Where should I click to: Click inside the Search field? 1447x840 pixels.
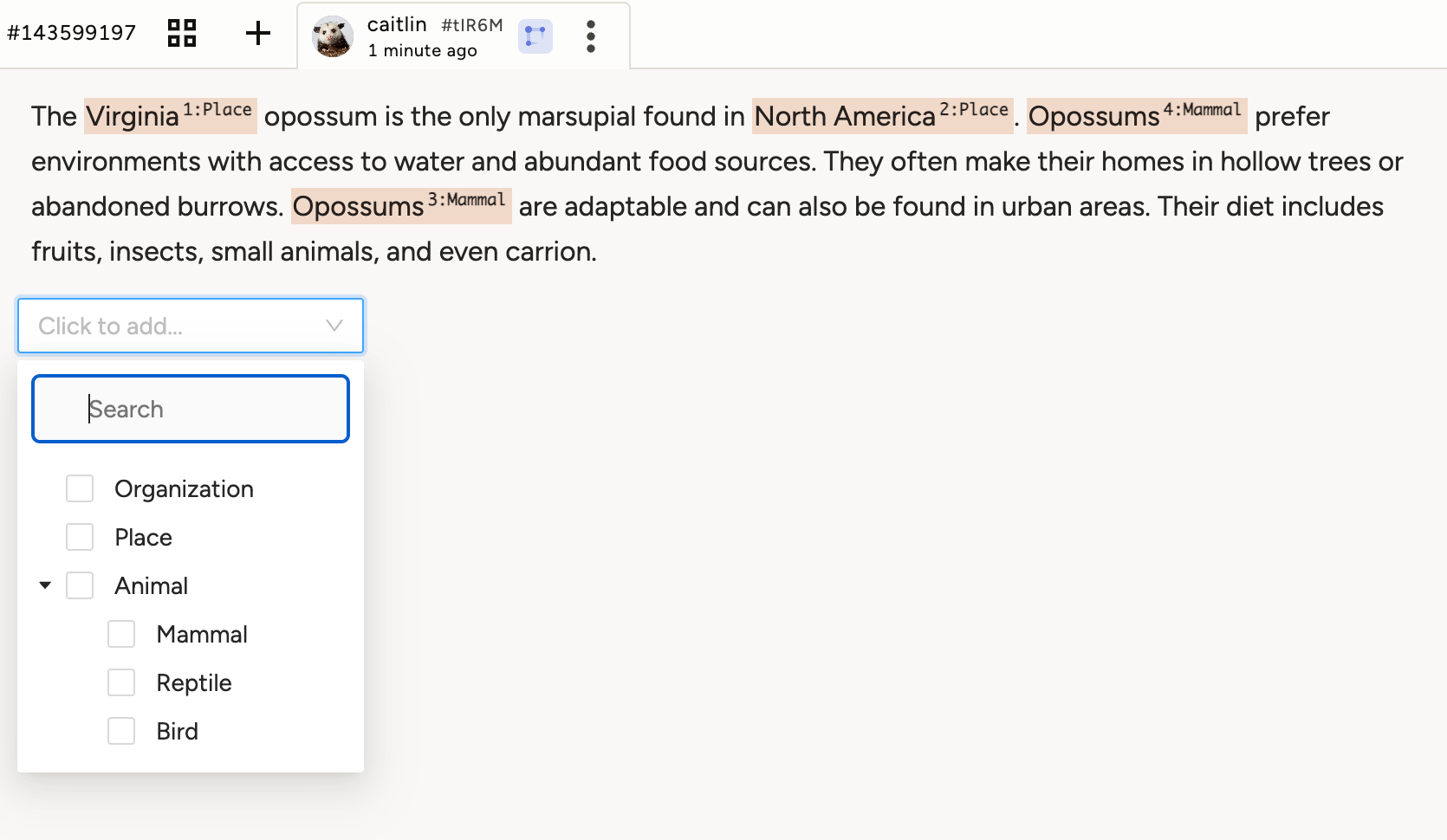pyautogui.click(x=190, y=408)
